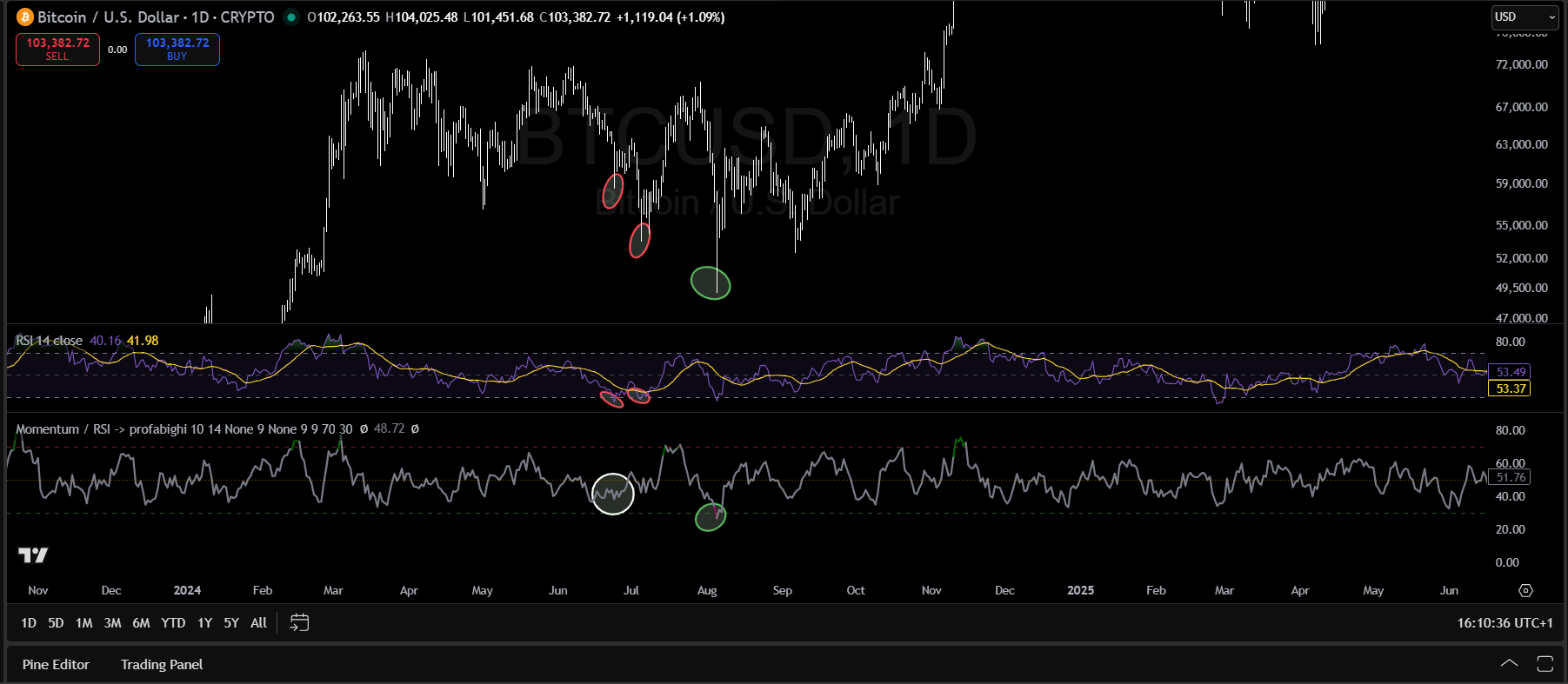
Task: Expand the bottom panel with the chevron
Action: click(1509, 664)
